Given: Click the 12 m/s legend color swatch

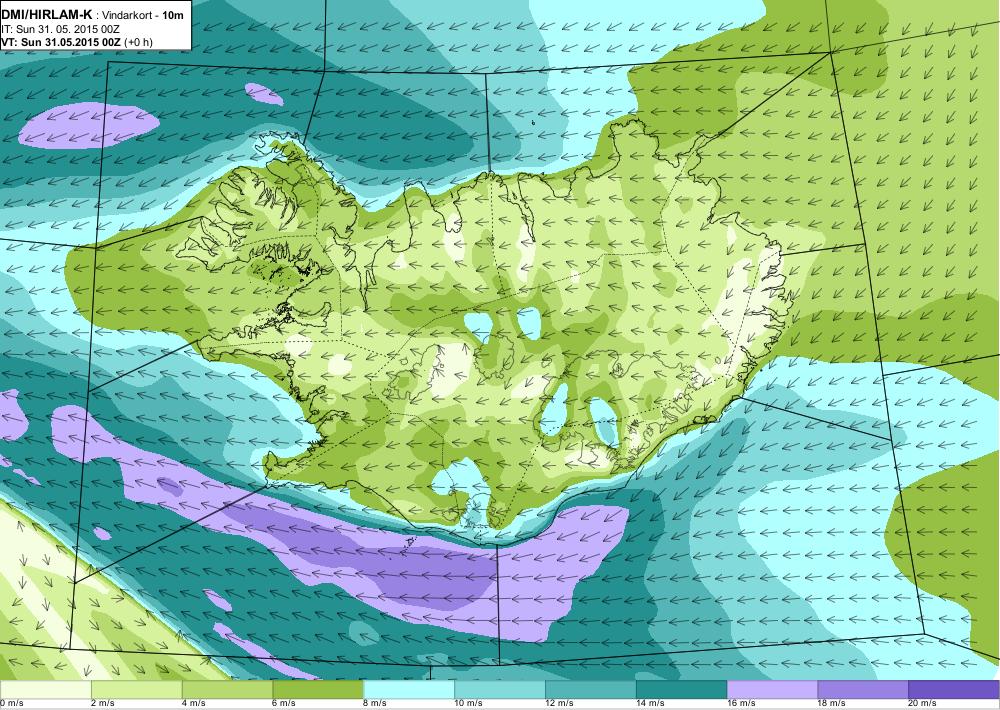Looking at the screenshot, I should tap(591, 689).
